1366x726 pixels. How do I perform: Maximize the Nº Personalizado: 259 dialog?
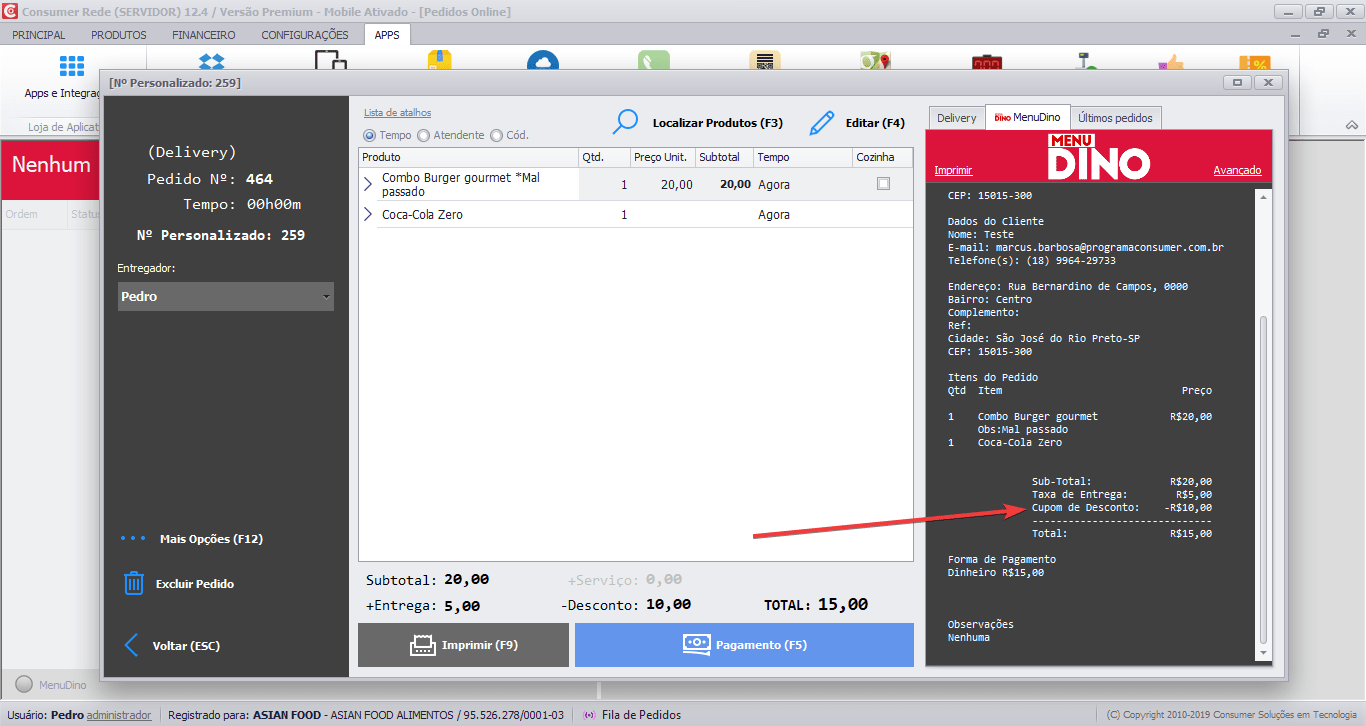[x=1237, y=82]
